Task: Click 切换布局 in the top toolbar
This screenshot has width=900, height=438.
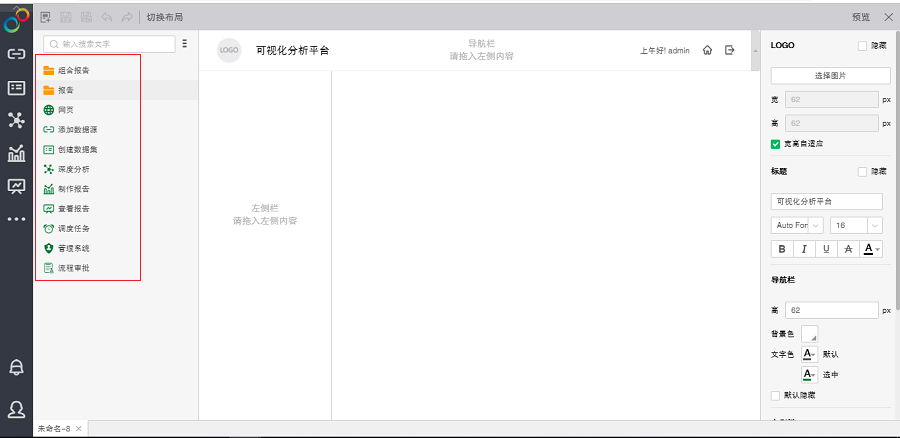Action: (164, 17)
